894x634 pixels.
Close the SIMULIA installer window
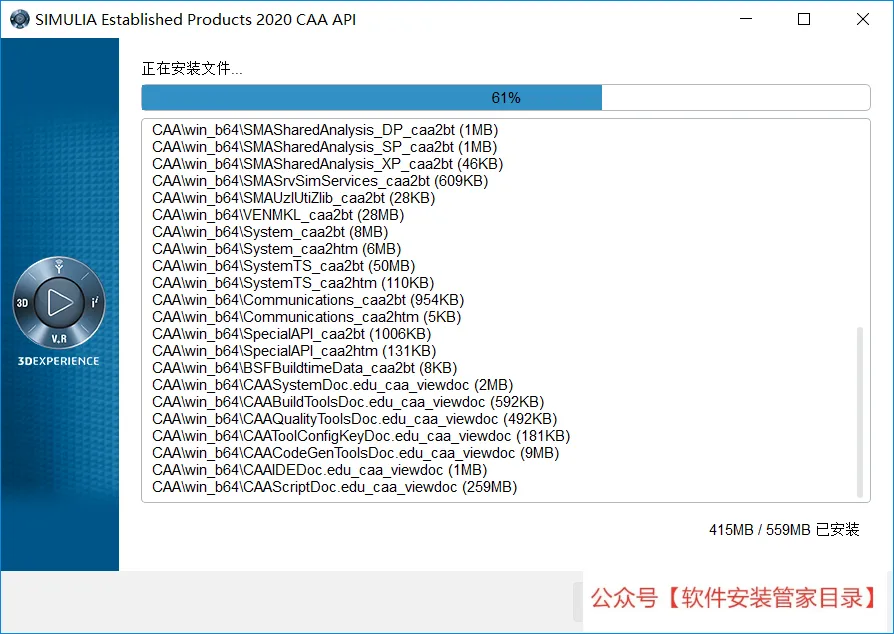click(x=863, y=19)
